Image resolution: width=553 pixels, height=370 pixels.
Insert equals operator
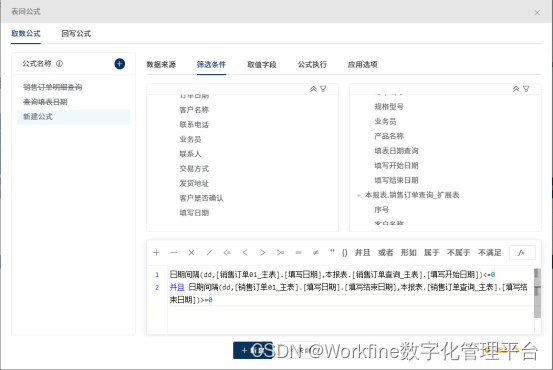click(298, 253)
